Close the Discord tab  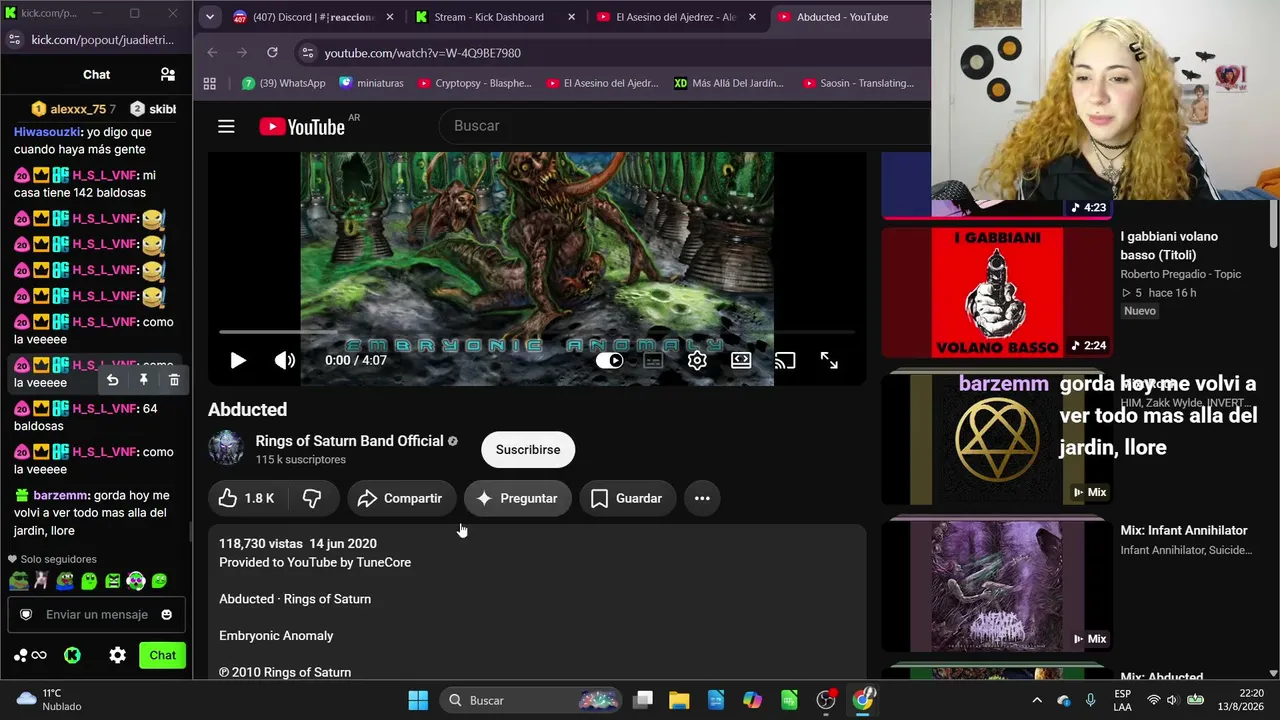click(x=390, y=17)
